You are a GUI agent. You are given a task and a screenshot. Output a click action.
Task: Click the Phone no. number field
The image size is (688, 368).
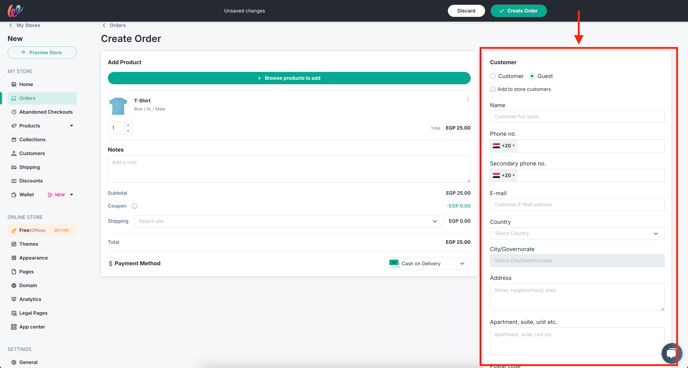pos(590,146)
